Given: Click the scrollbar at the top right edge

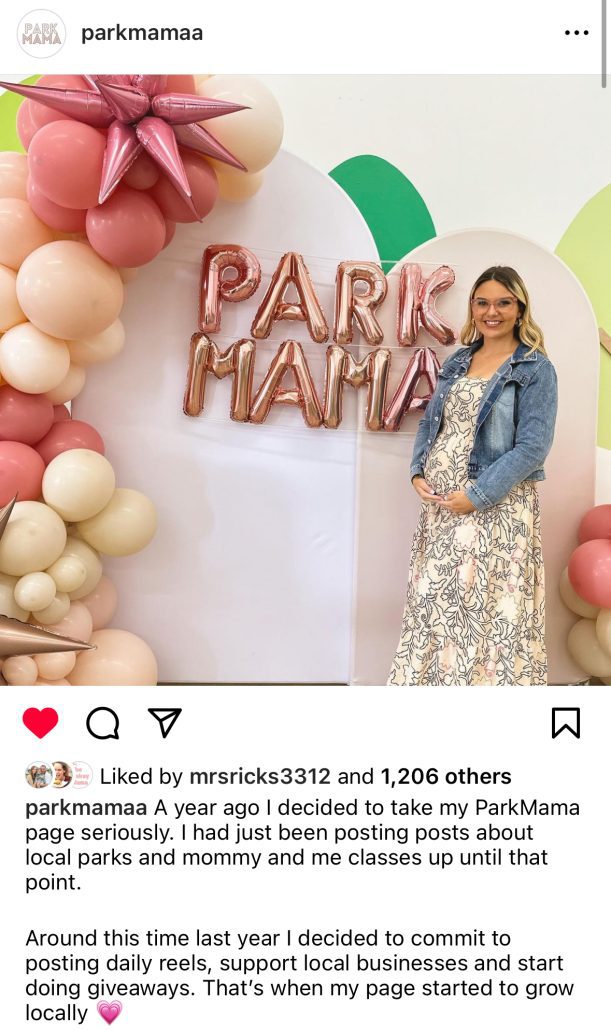Looking at the screenshot, I should 604,43.
